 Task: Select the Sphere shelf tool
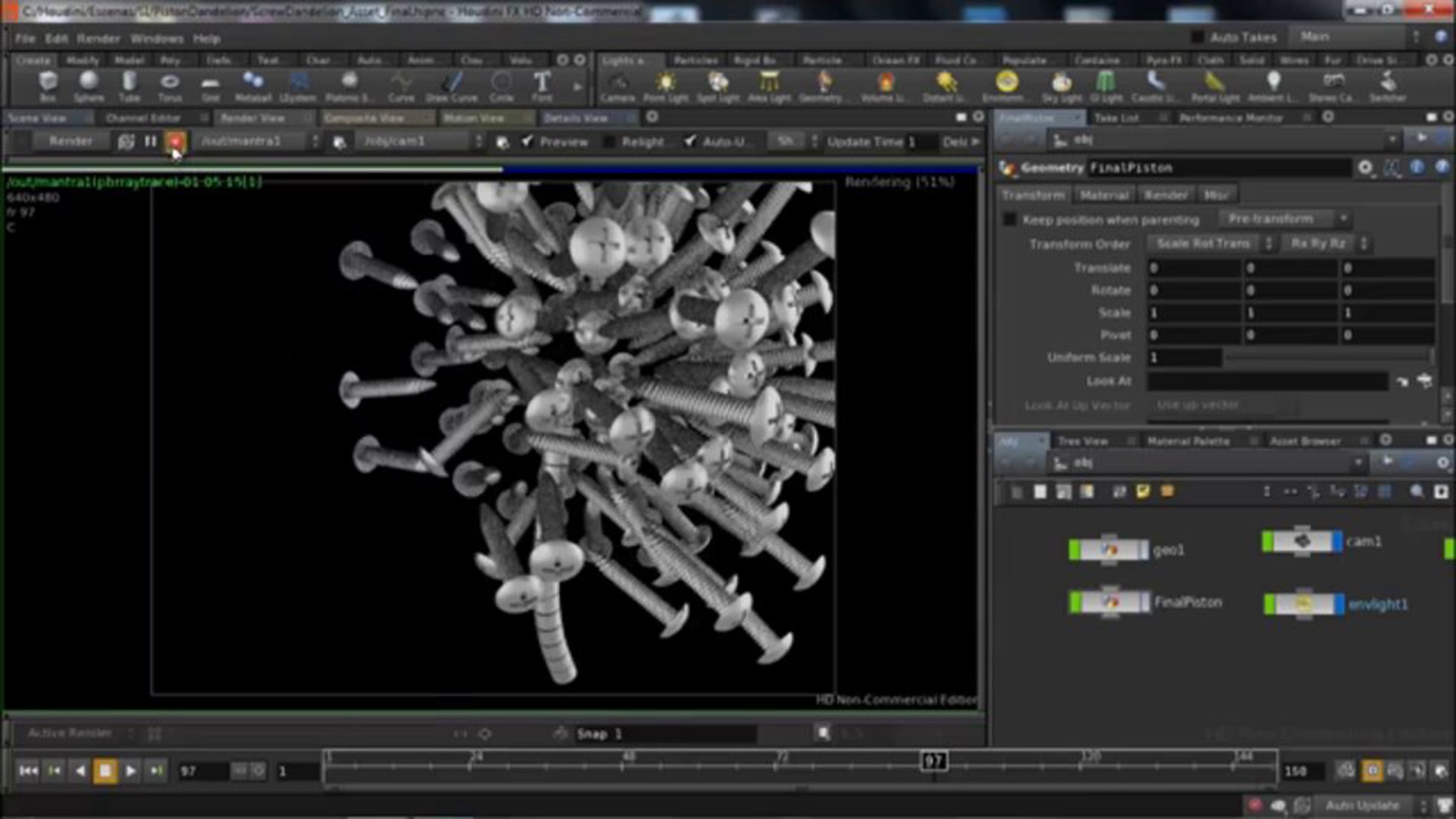coord(89,86)
